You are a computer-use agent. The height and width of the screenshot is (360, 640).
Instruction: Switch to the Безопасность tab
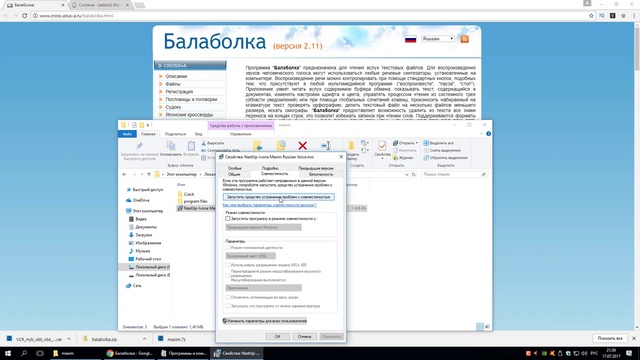(321, 174)
